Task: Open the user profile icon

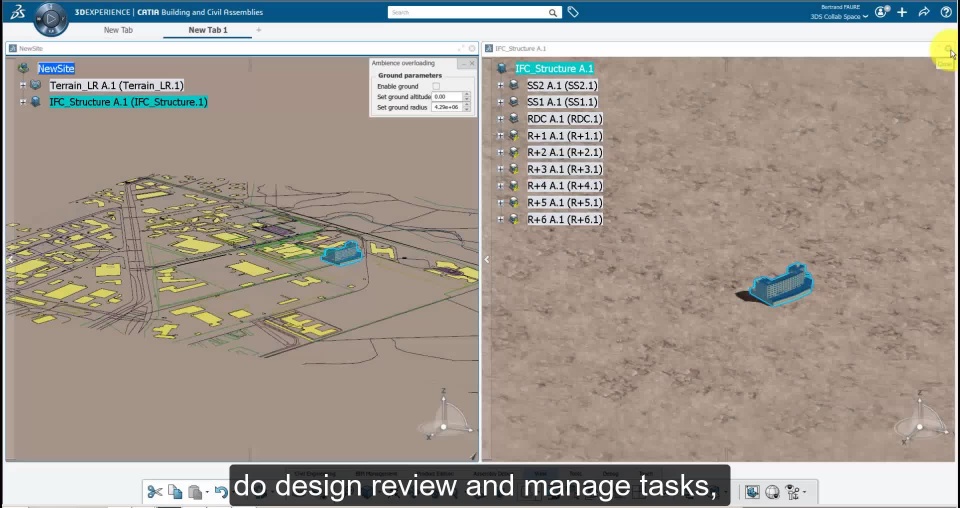Action: point(882,12)
